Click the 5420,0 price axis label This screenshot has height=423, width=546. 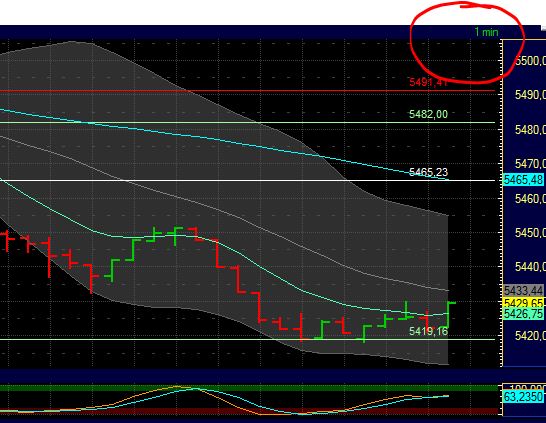530,336
